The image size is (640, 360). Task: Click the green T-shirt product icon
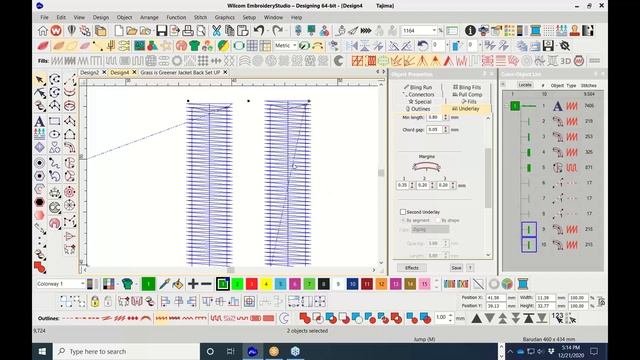[194, 46]
